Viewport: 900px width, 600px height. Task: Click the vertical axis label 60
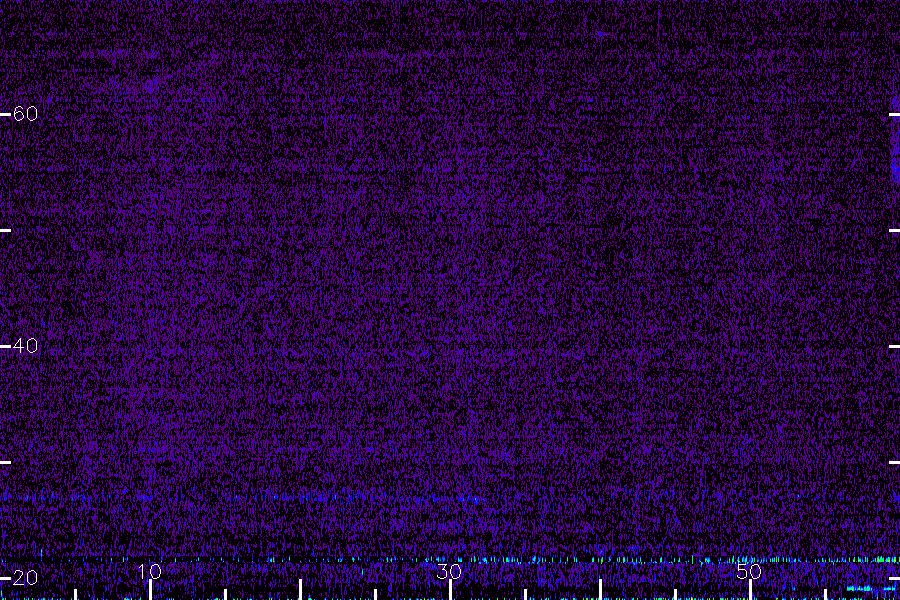tap(25, 114)
